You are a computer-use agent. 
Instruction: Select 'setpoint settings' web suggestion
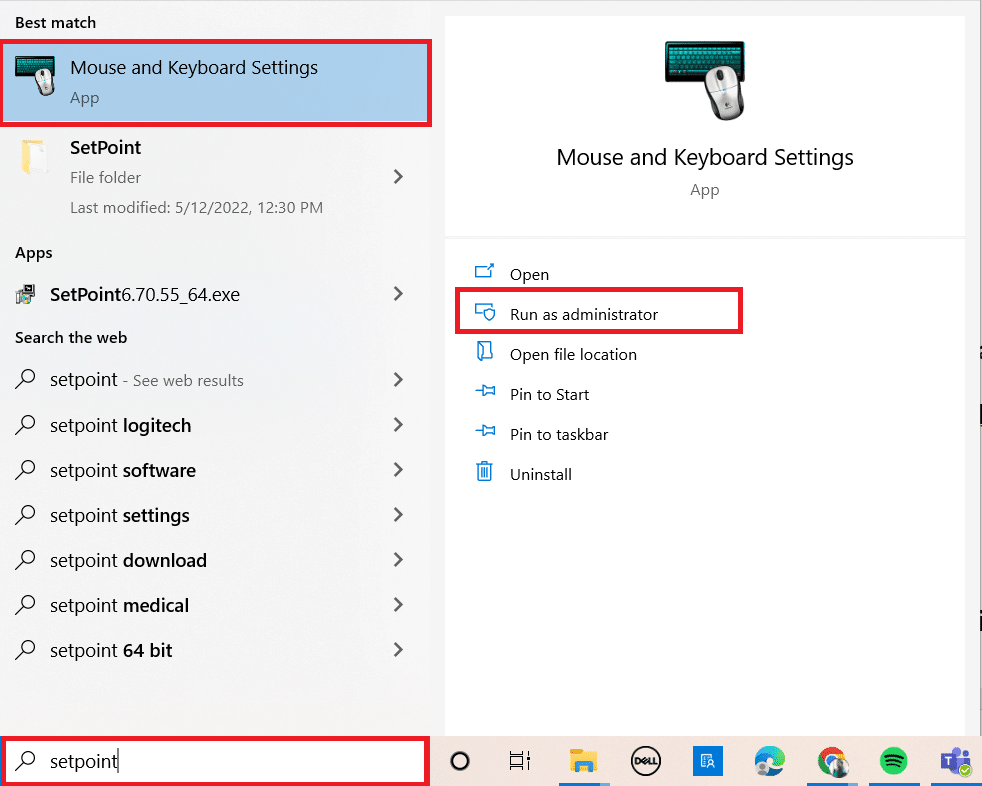click(x=215, y=515)
